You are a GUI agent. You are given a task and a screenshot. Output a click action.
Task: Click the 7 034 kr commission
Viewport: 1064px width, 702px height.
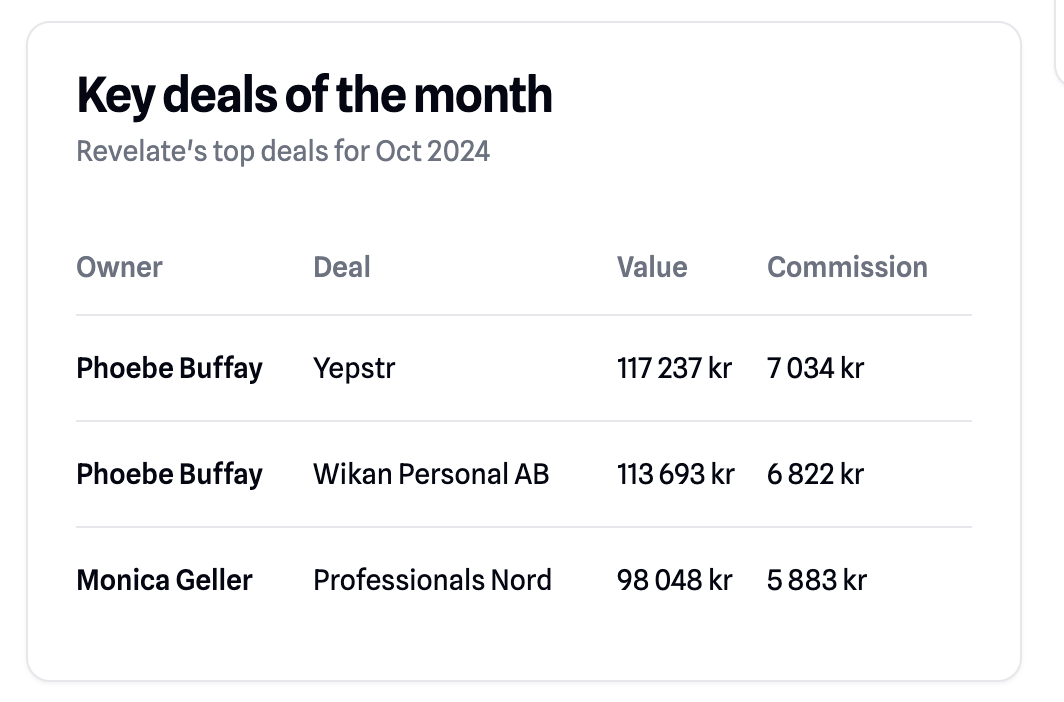click(x=815, y=368)
